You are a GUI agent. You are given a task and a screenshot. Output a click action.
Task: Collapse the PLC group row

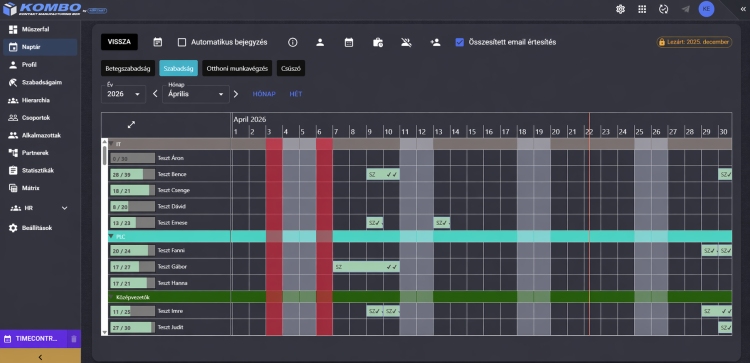[111, 236]
